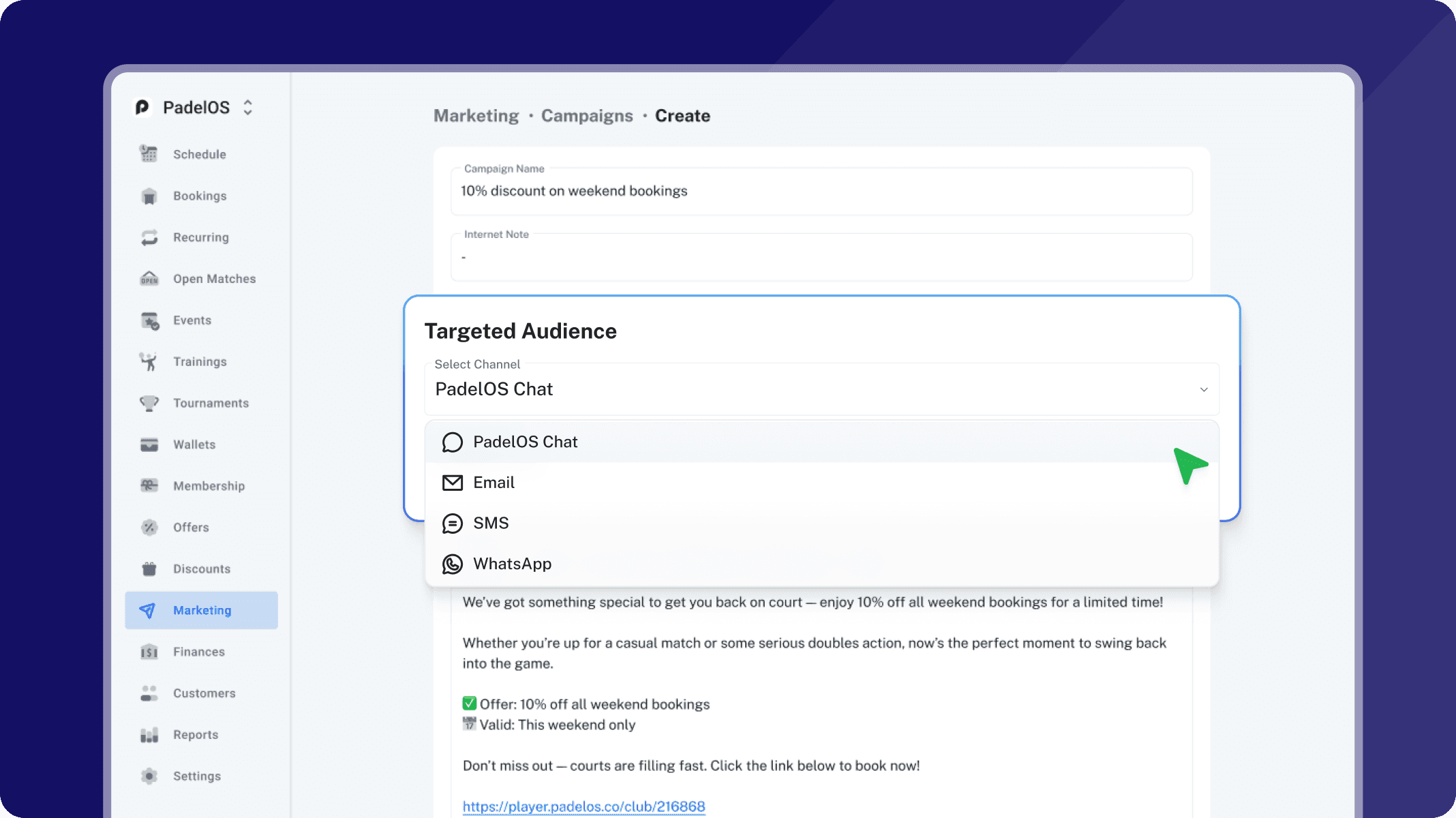Viewport: 1456px width, 818px height.
Task: Click the Recurring loop arrows icon
Action: 149,237
